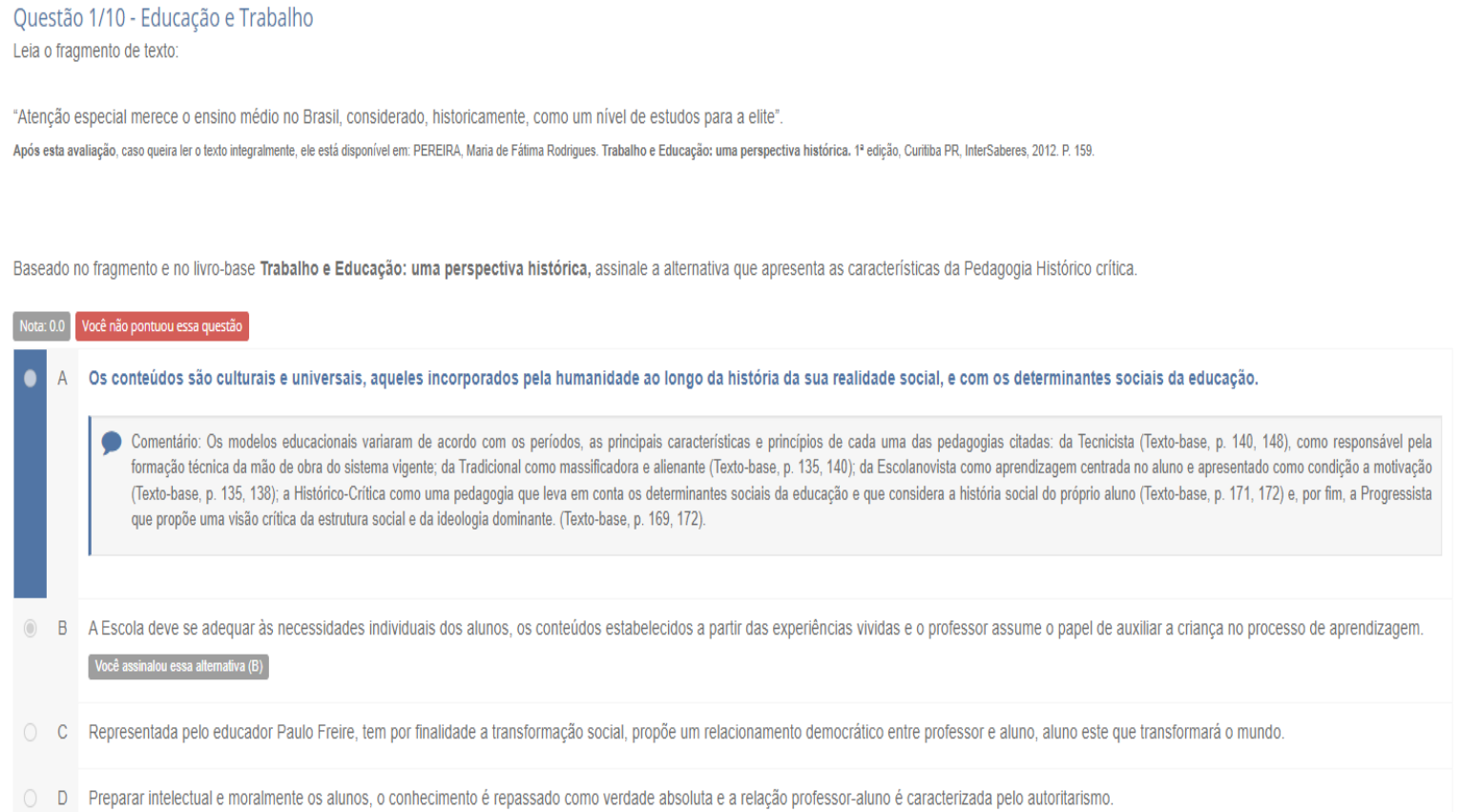Click the 'Questão 1/10 - Educação e Trabalho' heading

pyautogui.click(x=163, y=18)
